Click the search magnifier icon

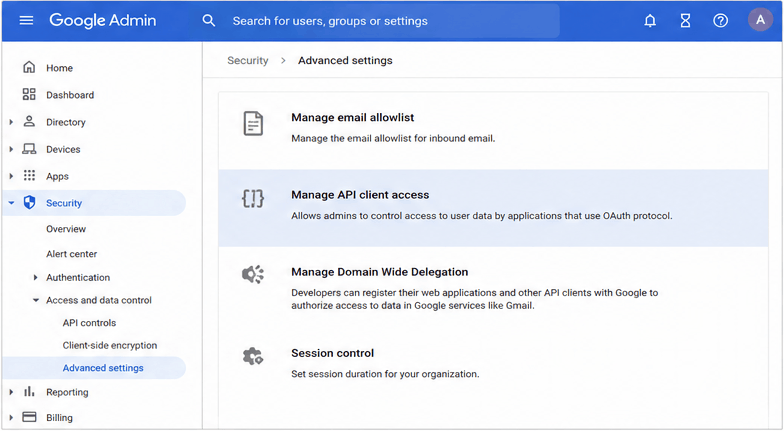pos(208,20)
